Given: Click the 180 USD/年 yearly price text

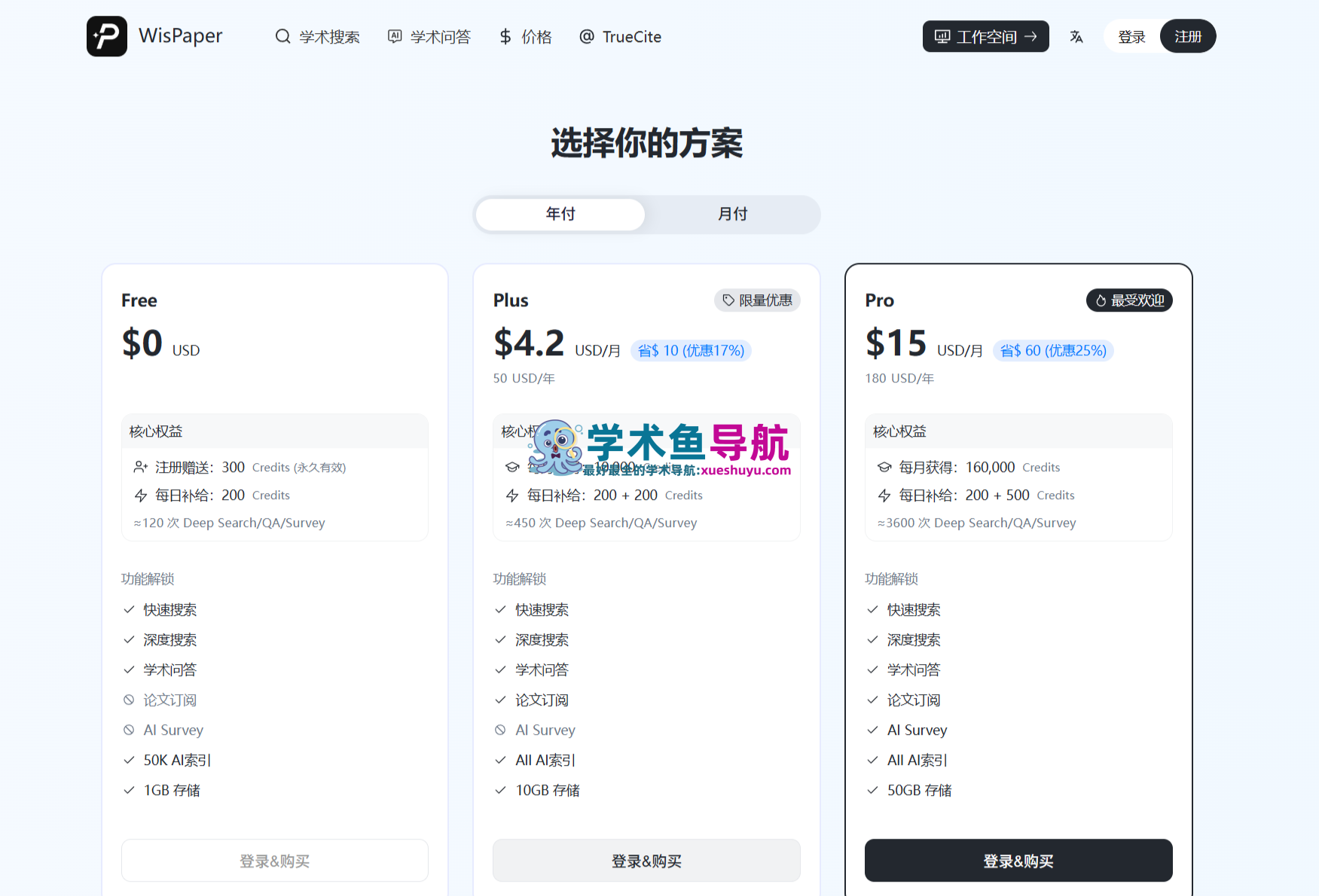Looking at the screenshot, I should [899, 379].
